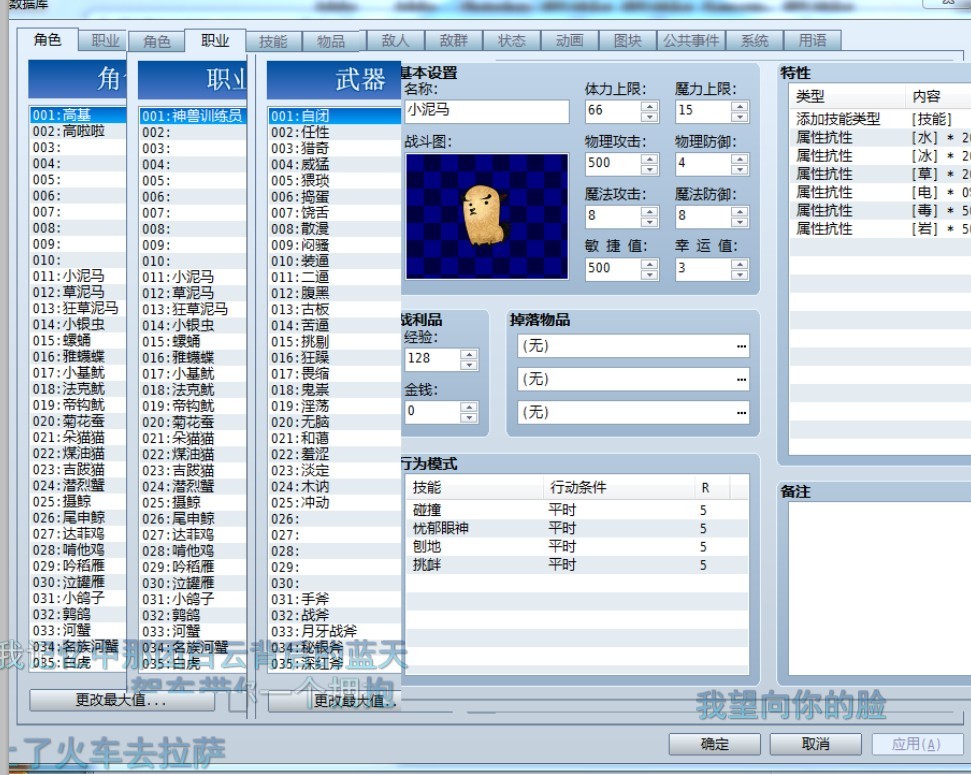
Task: Select weapon 008:散漫
Action: [334, 229]
